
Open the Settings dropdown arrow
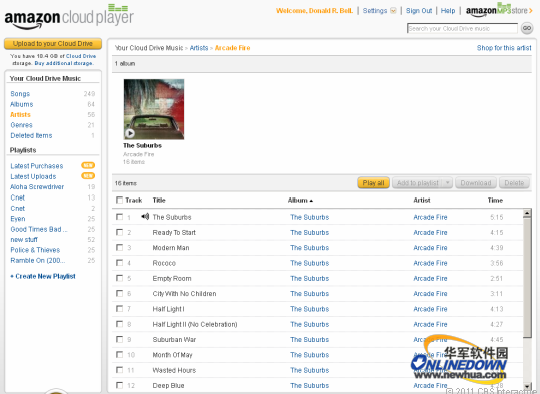[x=393, y=11]
